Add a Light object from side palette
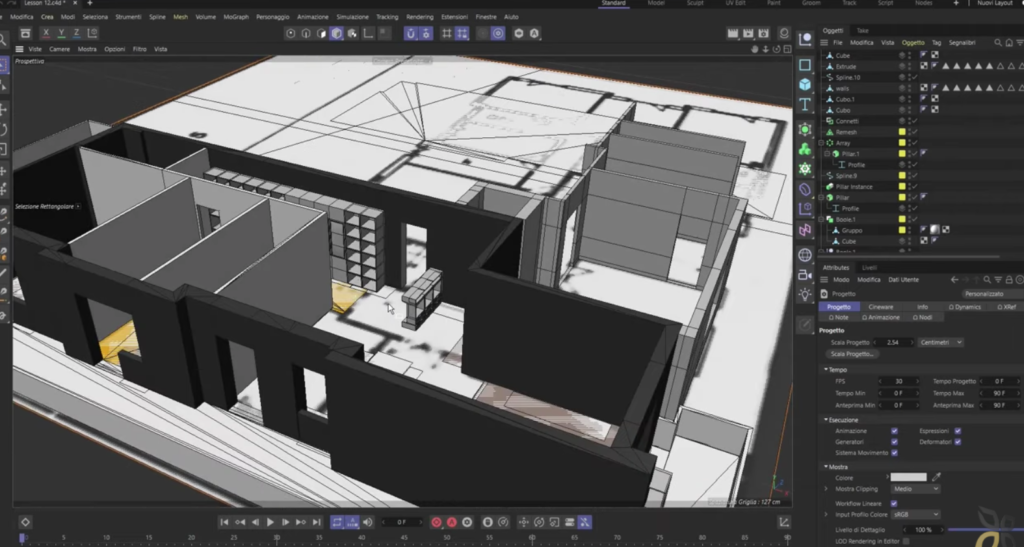 [x=805, y=294]
